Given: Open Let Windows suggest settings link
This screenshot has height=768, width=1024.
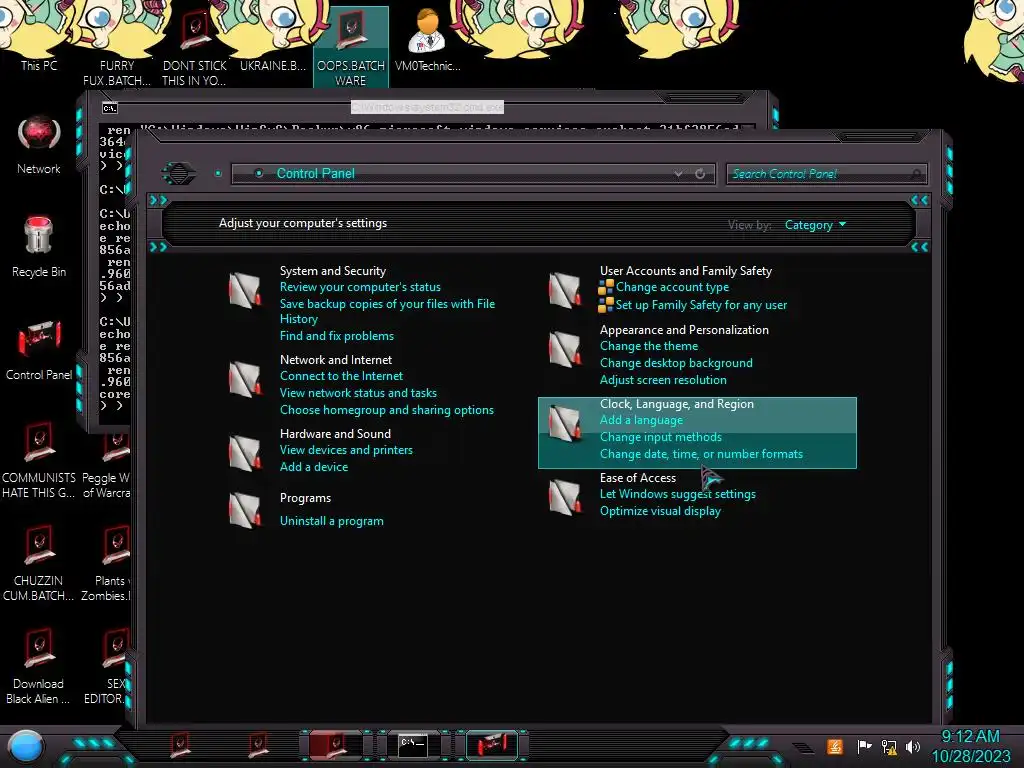Looking at the screenshot, I should click(678, 494).
